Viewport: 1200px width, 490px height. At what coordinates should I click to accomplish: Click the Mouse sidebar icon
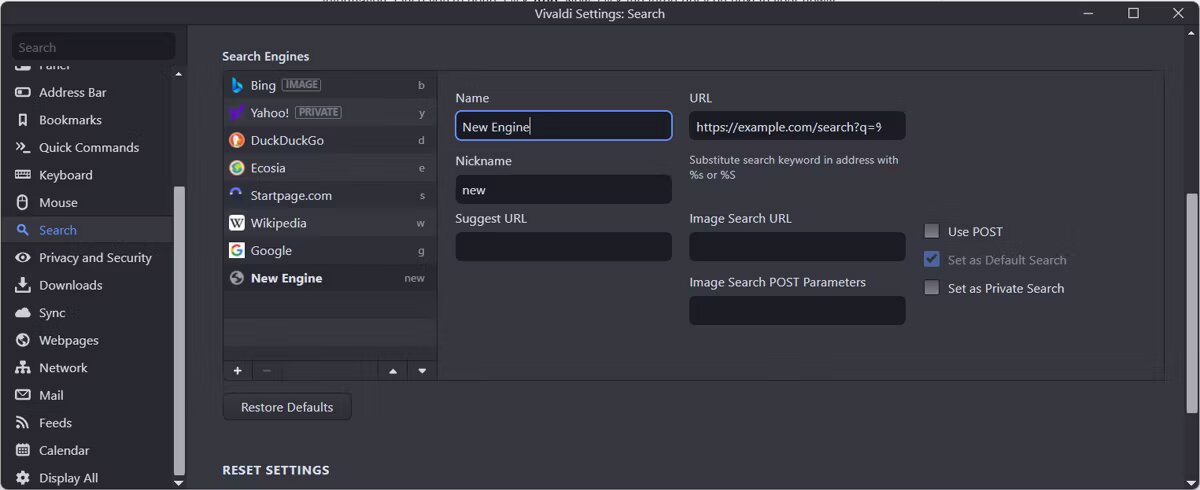23,202
